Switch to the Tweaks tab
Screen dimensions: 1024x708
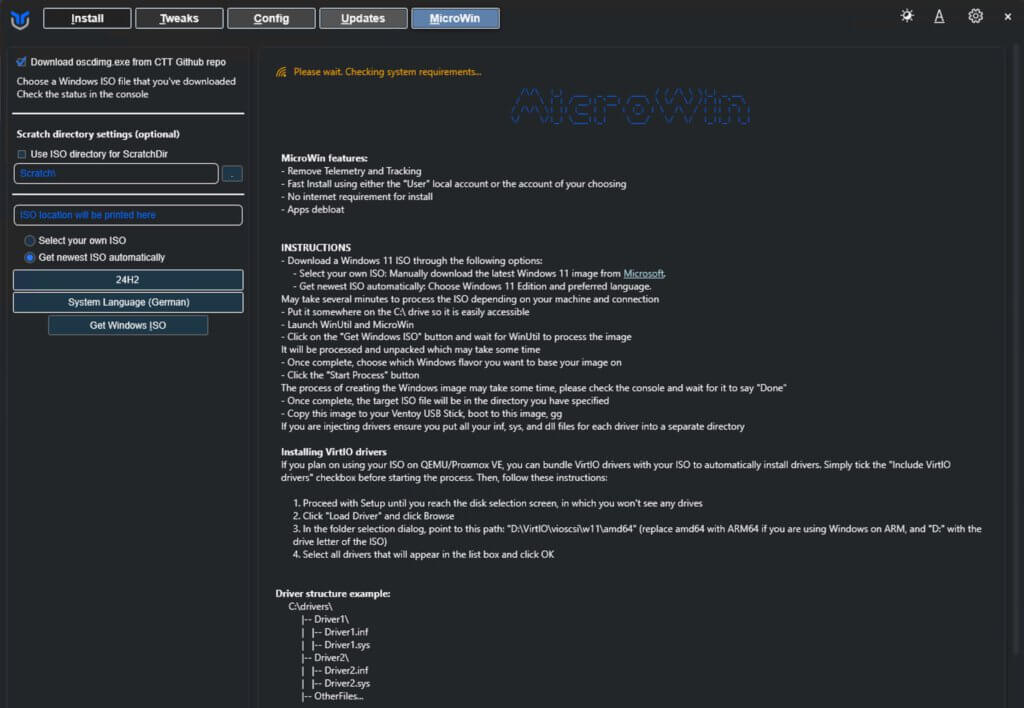click(179, 18)
